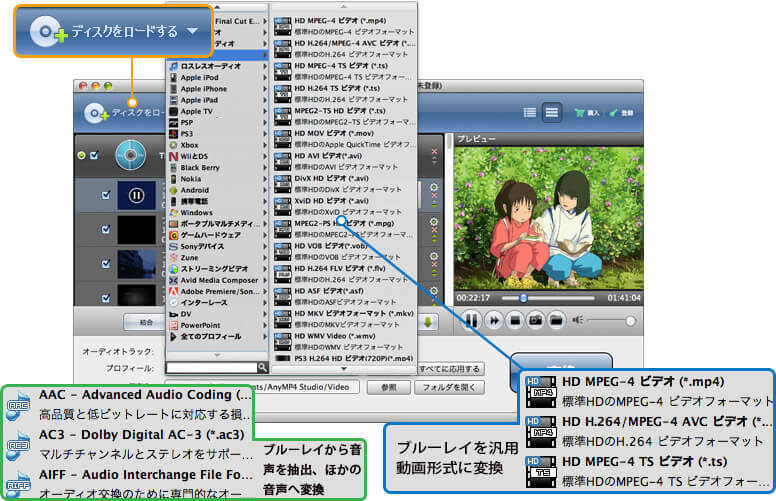776x501 pixels.
Task: Choose the Windows category icon
Action: tap(173, 212)
